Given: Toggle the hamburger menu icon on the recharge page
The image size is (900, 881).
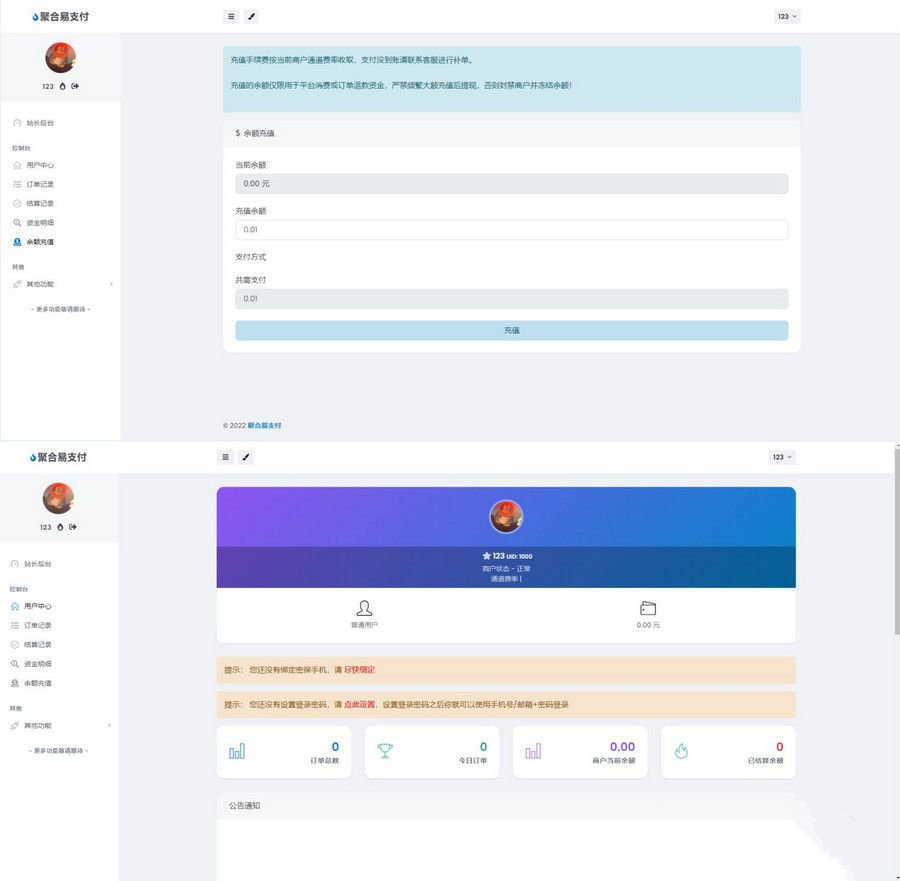Looking at the screenshot, I should (231, 17).
